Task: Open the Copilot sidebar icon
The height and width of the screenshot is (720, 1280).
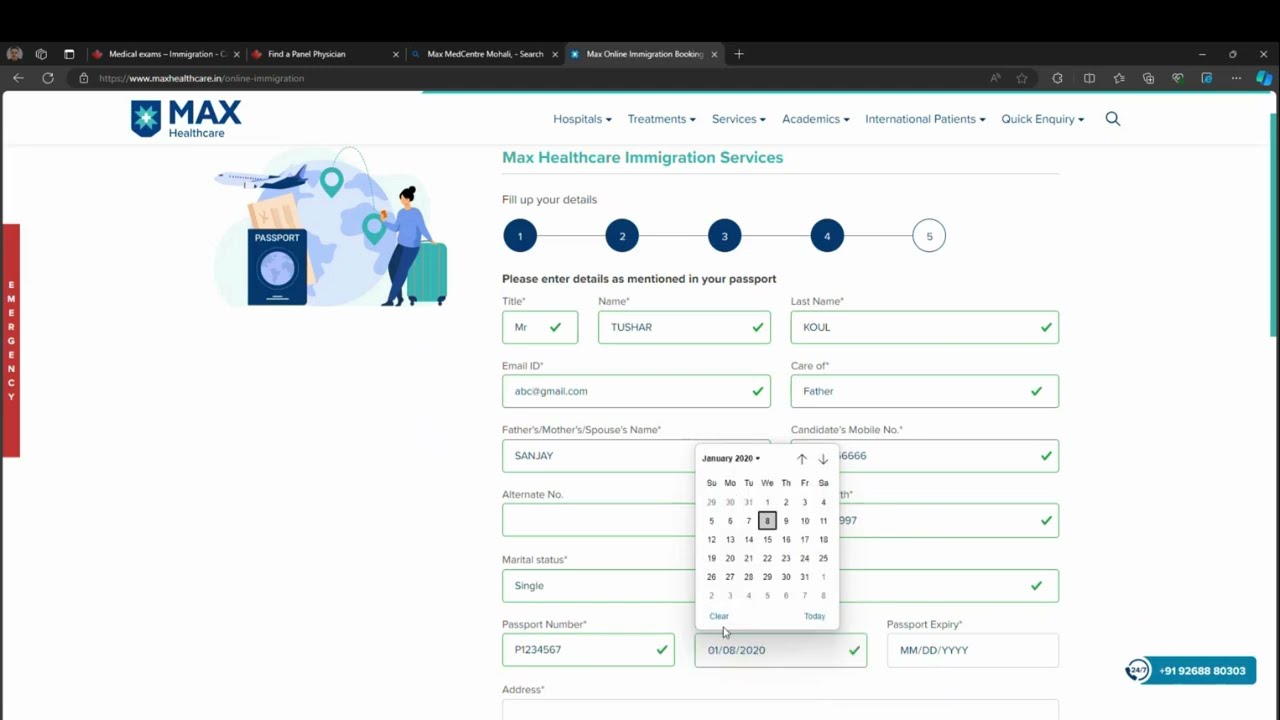Action: pyautogui.click(x=1265, y=78)
